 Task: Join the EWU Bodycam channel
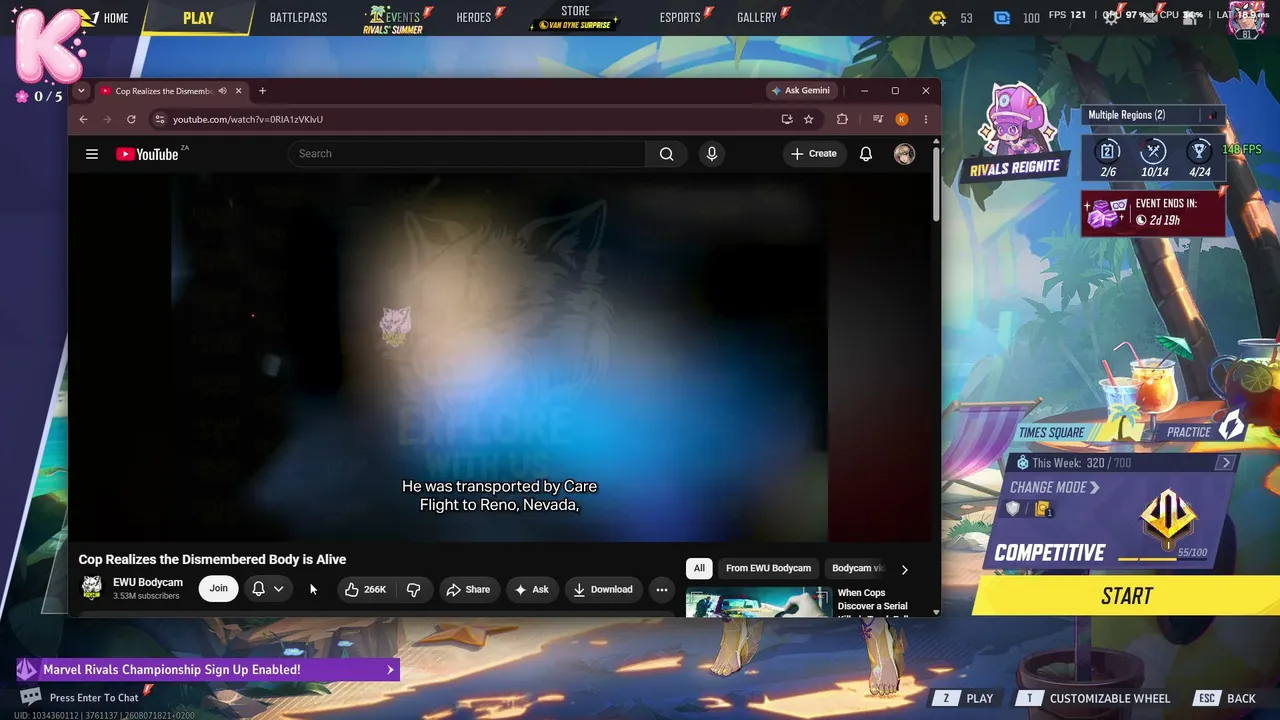tap(218, 589)
